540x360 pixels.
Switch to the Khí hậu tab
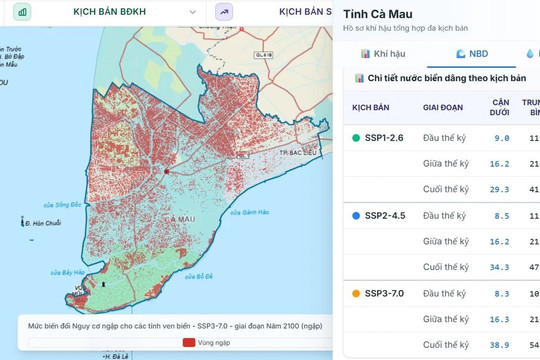point(383,54)
